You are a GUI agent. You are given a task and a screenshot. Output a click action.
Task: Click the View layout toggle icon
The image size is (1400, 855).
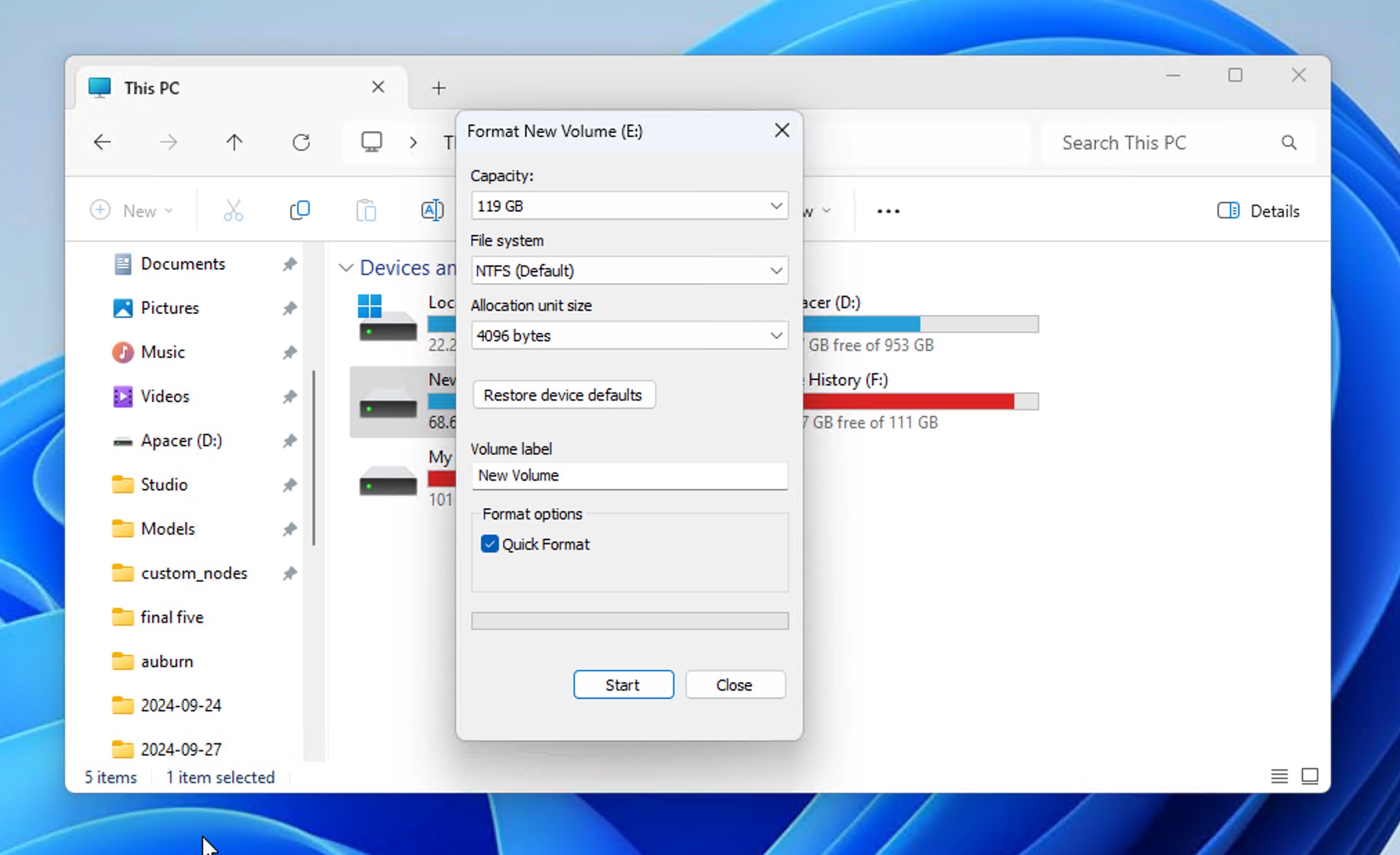pos(1309,778)
